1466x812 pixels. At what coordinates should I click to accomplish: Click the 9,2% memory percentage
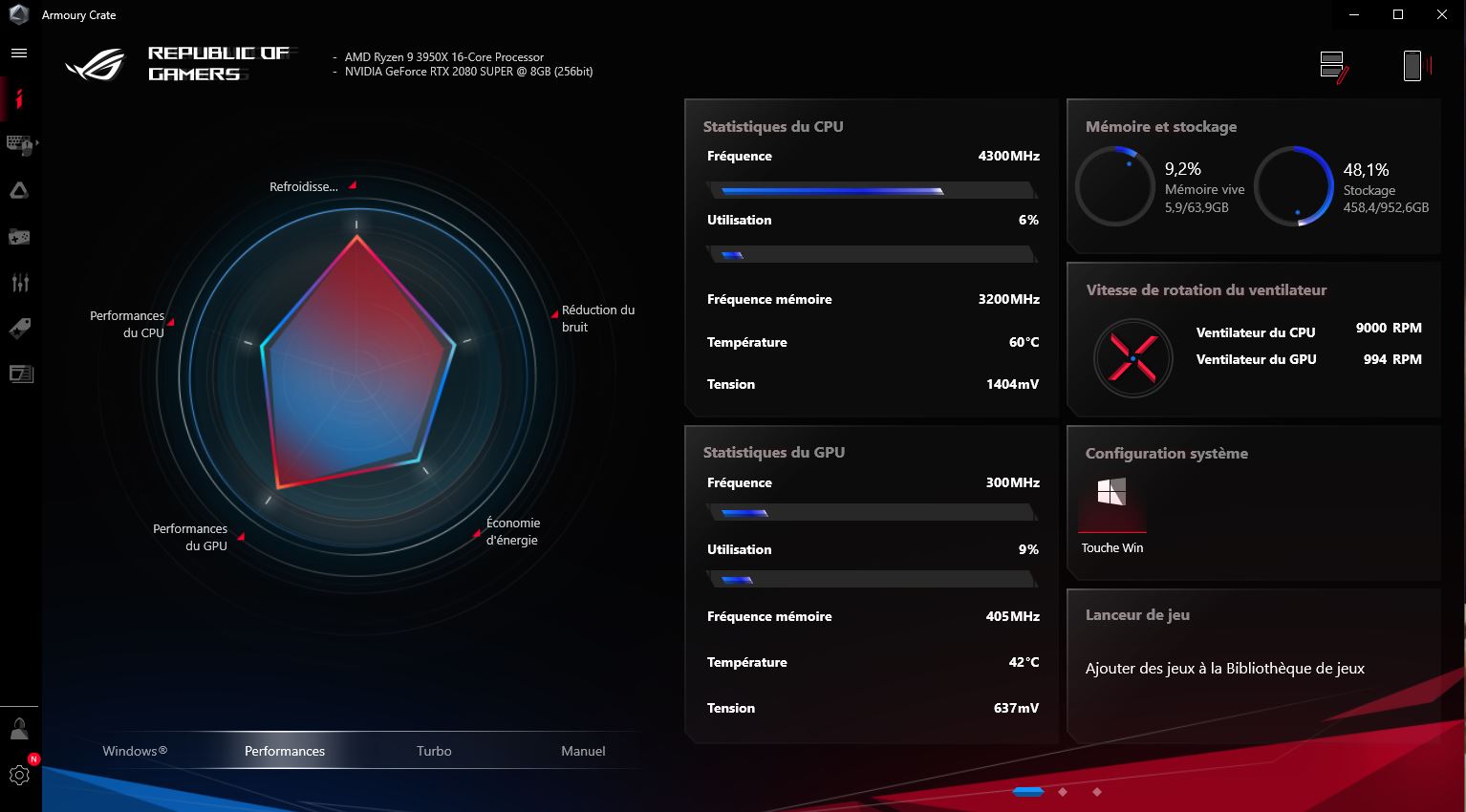1182,169
